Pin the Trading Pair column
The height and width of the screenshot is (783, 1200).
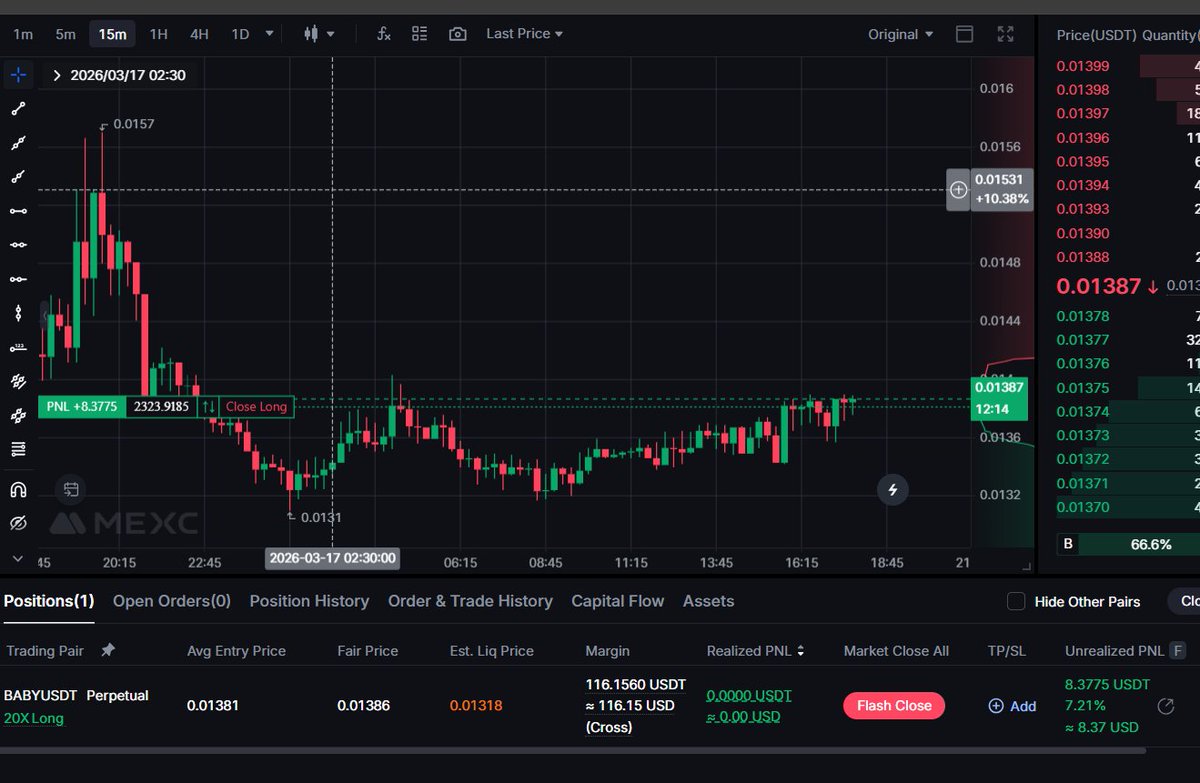coord(108,650)
